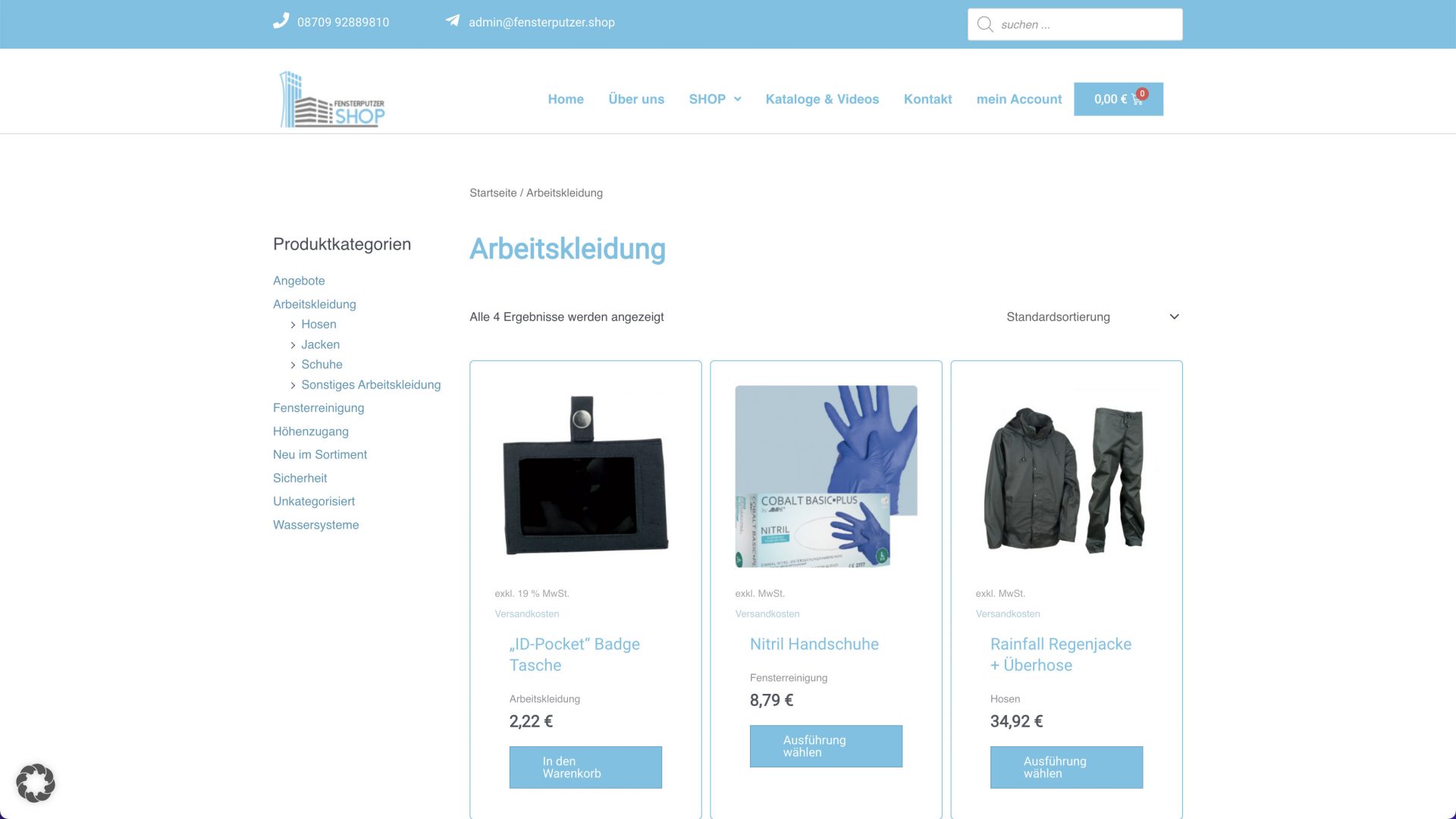
Task: Go to Über uns page
Action: tap(636, 99)
